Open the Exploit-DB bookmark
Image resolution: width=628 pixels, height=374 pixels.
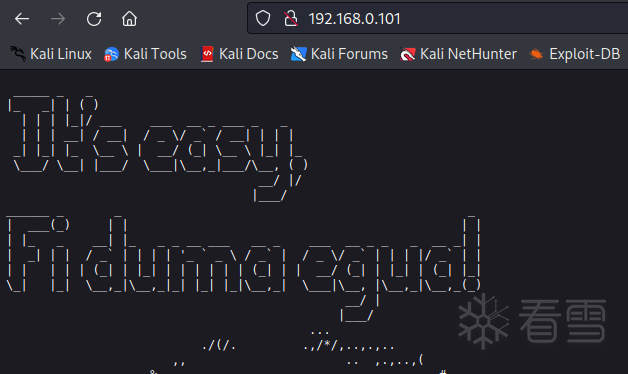pyautogui.click(x=574, y=54)
